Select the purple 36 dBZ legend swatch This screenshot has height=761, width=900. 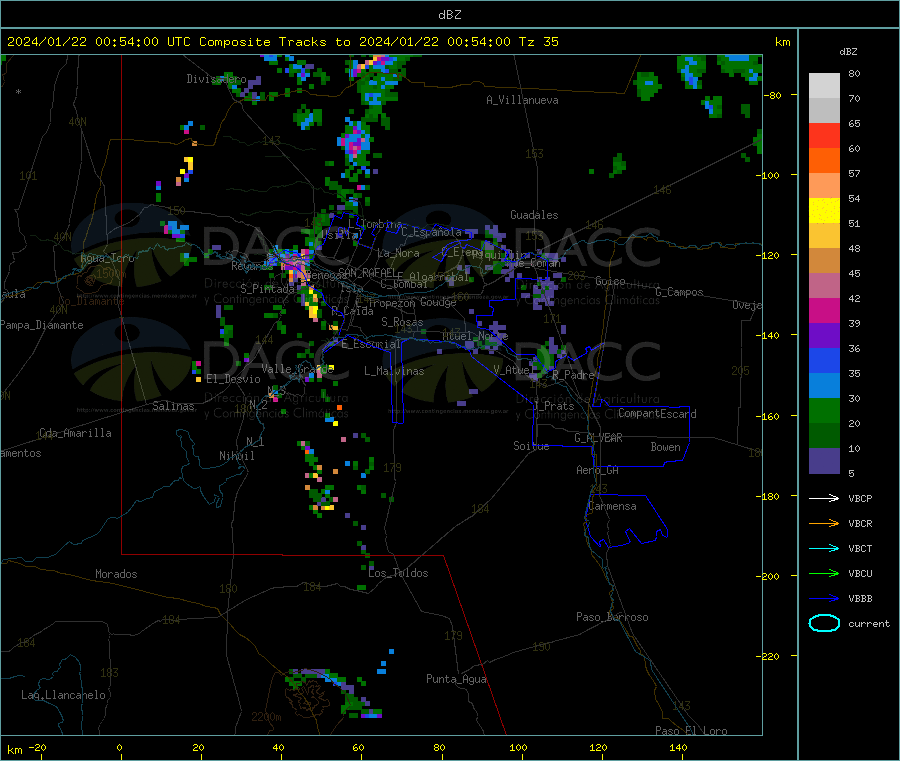tap(824, 336)
